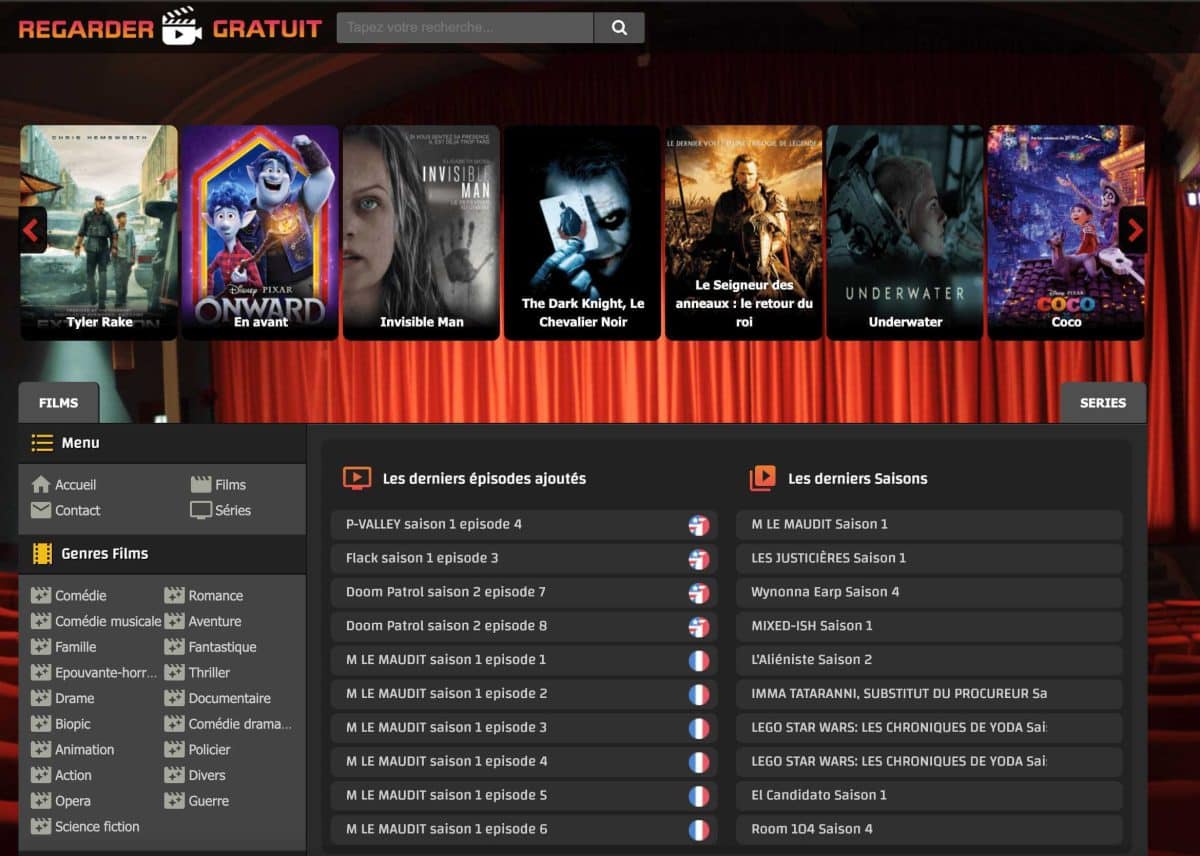Click the French flag on M LE MAUDIT episode 6
The image size is (1200, 856).
tap(699, 830)
